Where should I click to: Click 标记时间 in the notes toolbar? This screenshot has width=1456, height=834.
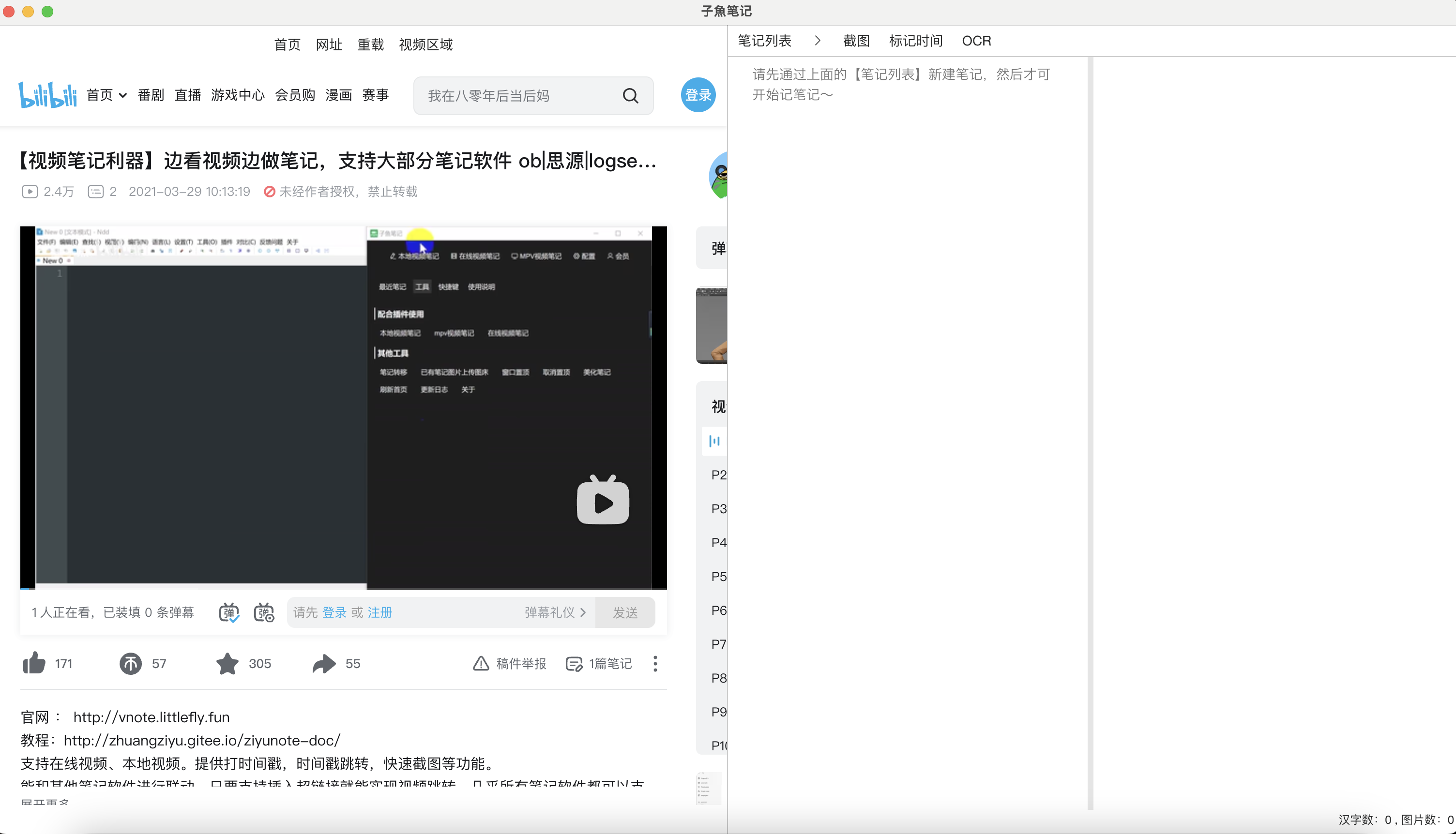(x=916, y=41)
